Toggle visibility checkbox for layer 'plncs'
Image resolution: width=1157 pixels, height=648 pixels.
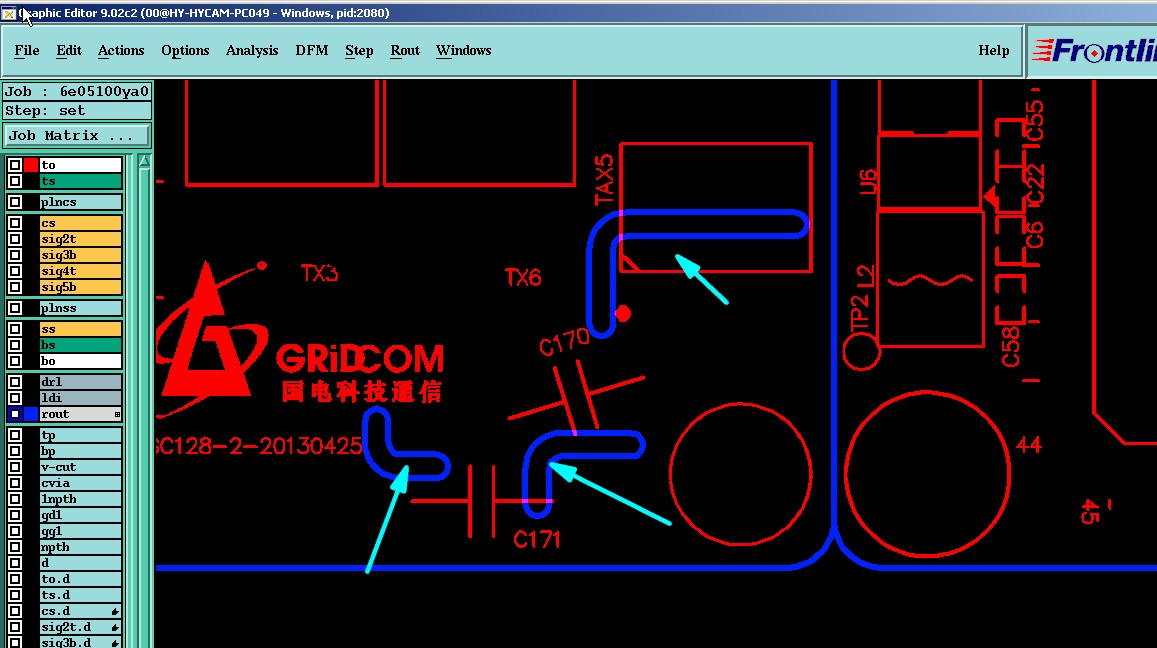(x=14, y=202)
